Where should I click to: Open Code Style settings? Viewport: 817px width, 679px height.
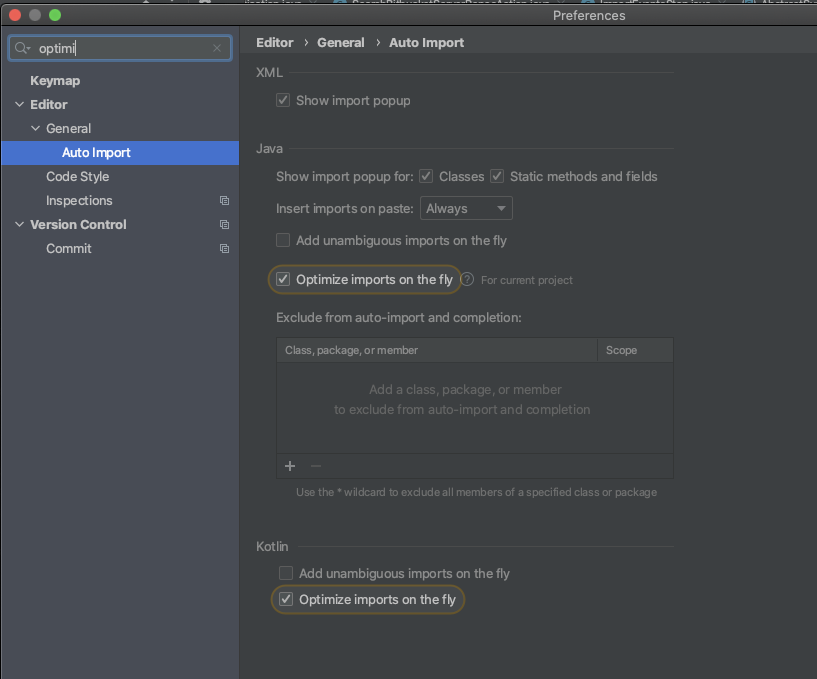point(78,177)
